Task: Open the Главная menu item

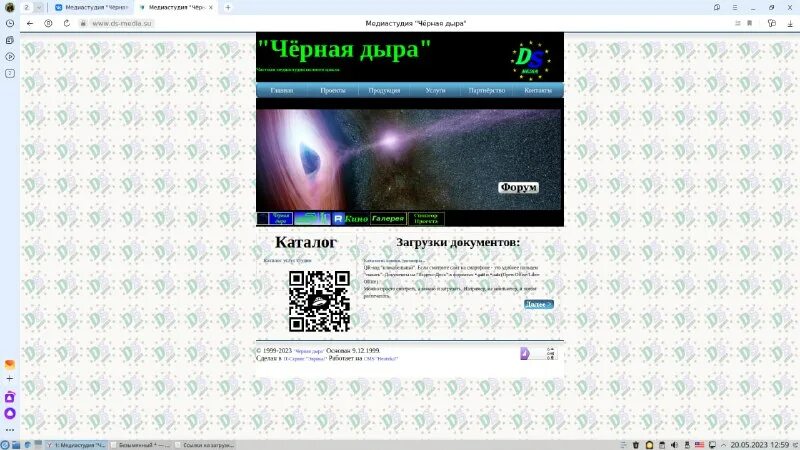Action: click(x=282, y=90)
